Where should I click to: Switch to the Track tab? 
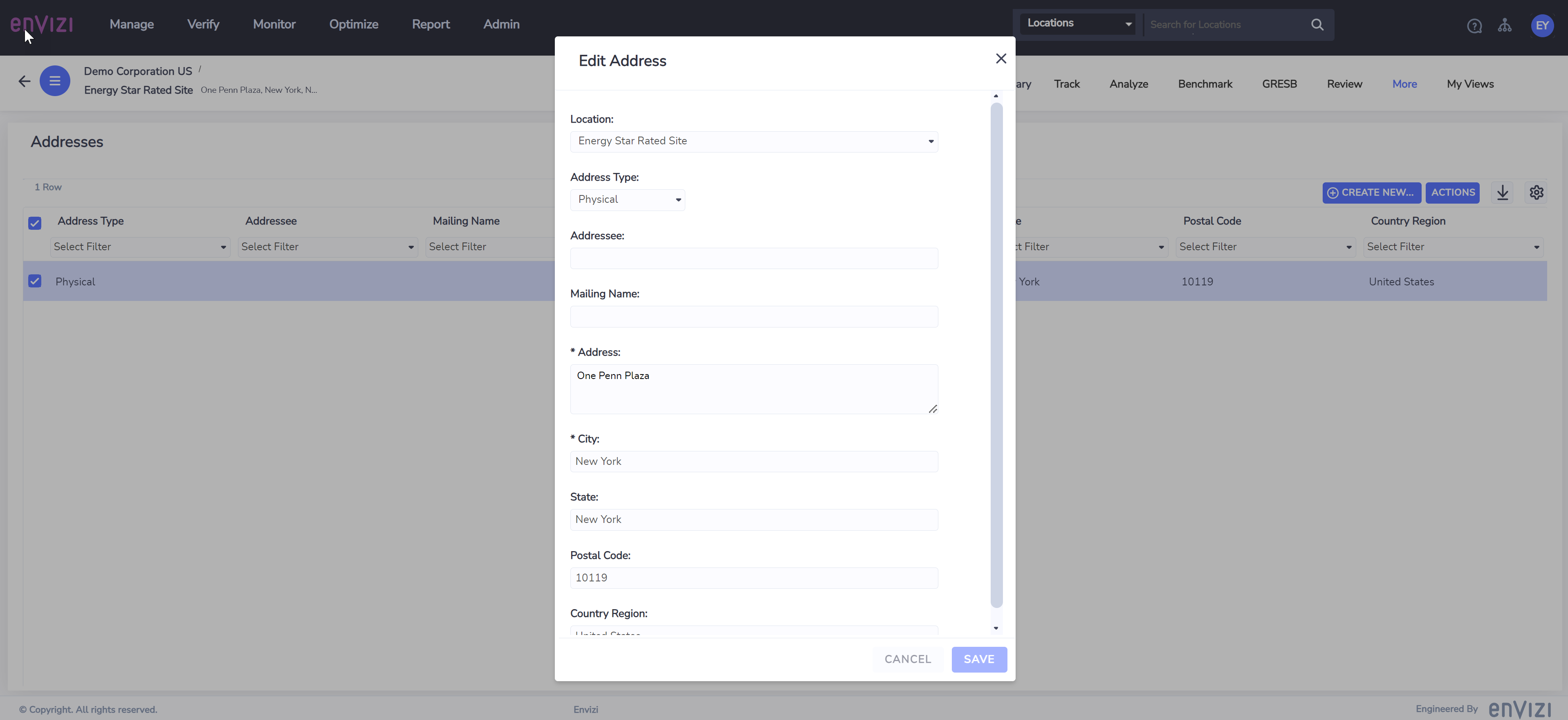click(x=1066, y=84)
